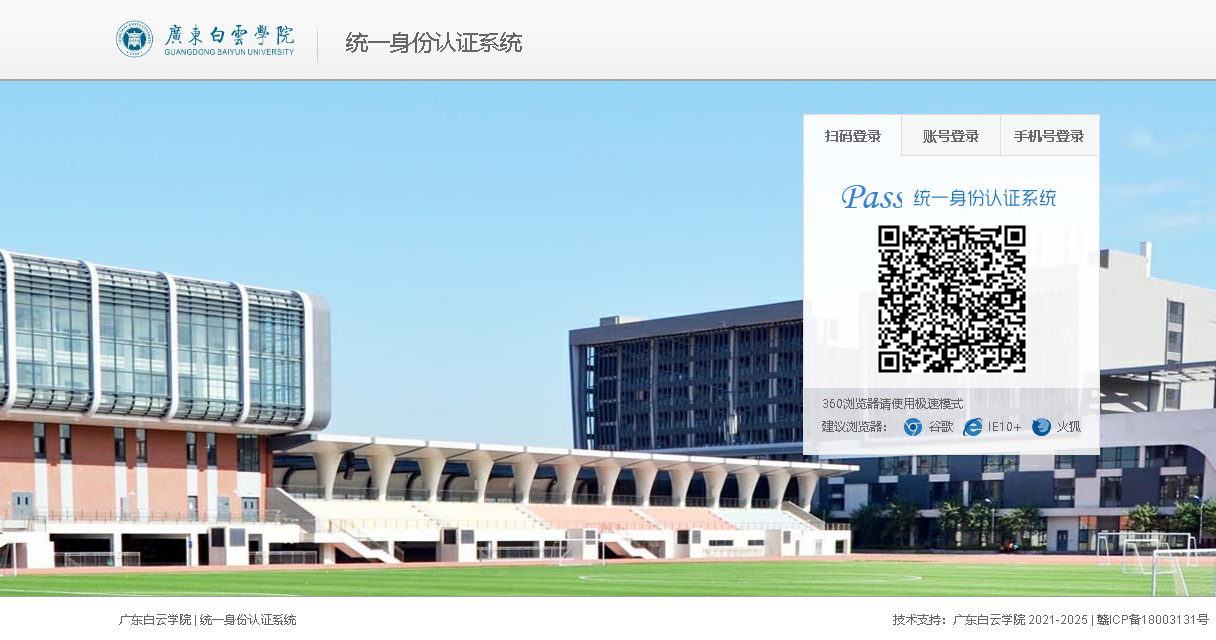
Task: Switch to the 扫码登录 tab
Action: tap(852, 136)
